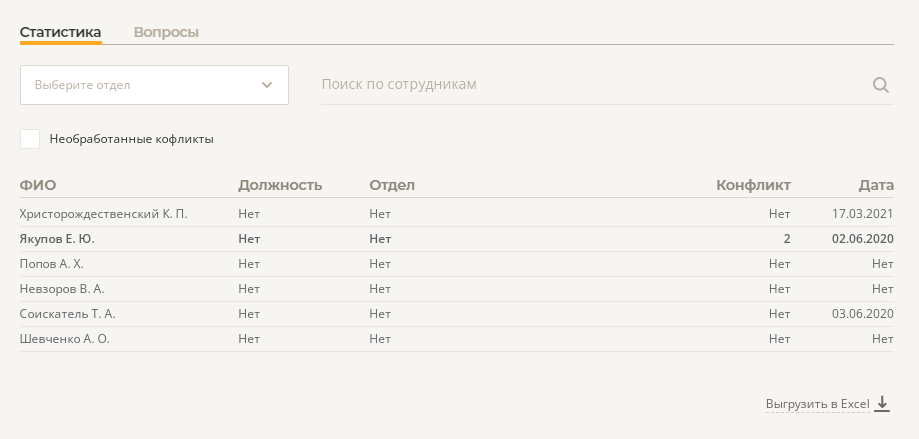This screenshot has width=919, height=439.
Task: Open the Выберите отдел dropdown
Action: click(x=154, y=85)
